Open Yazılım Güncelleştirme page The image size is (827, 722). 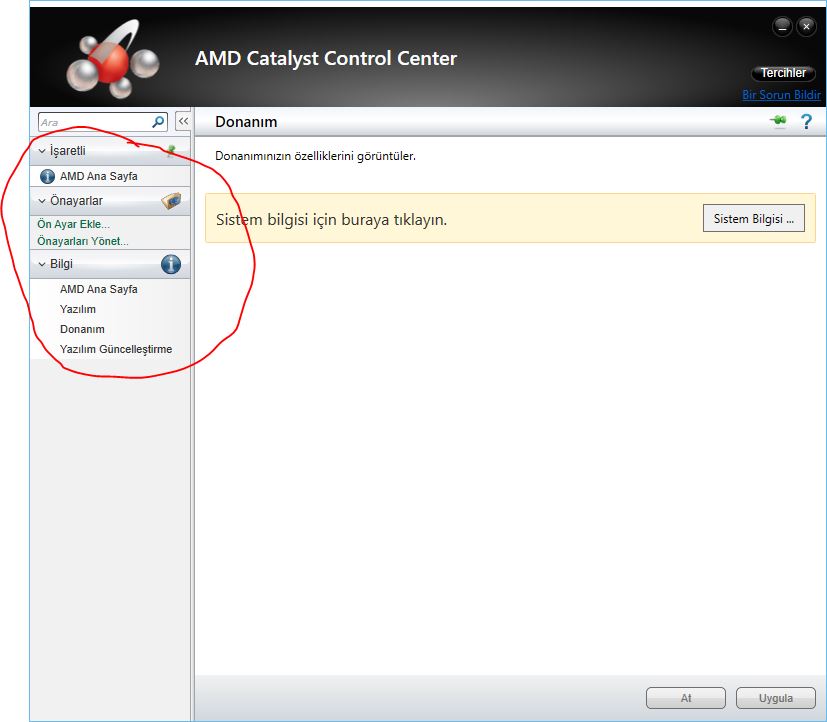pos(116,349)
